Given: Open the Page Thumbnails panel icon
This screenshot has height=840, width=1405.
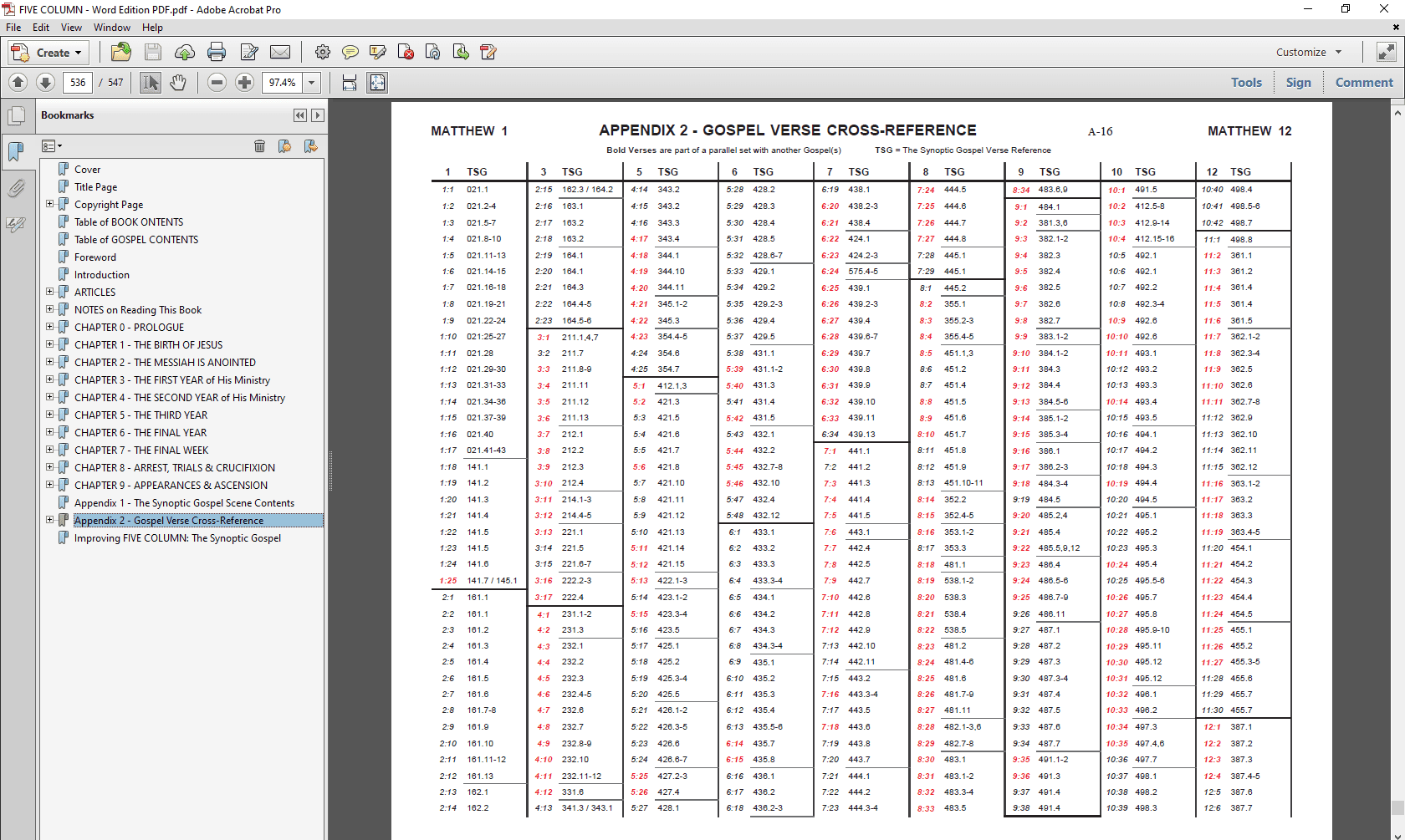Looking at the screenshot, I should (x=16, y=116).
